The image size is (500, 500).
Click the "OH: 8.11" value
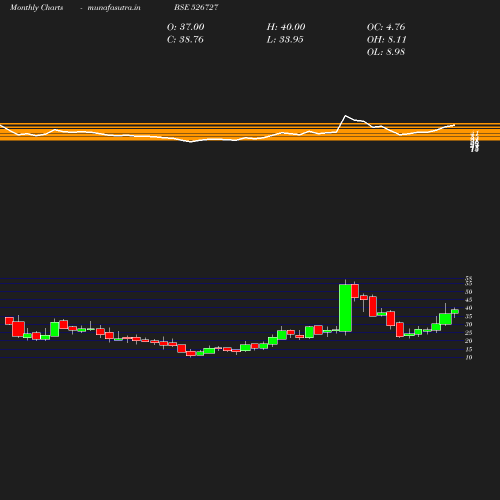(386, 39)
